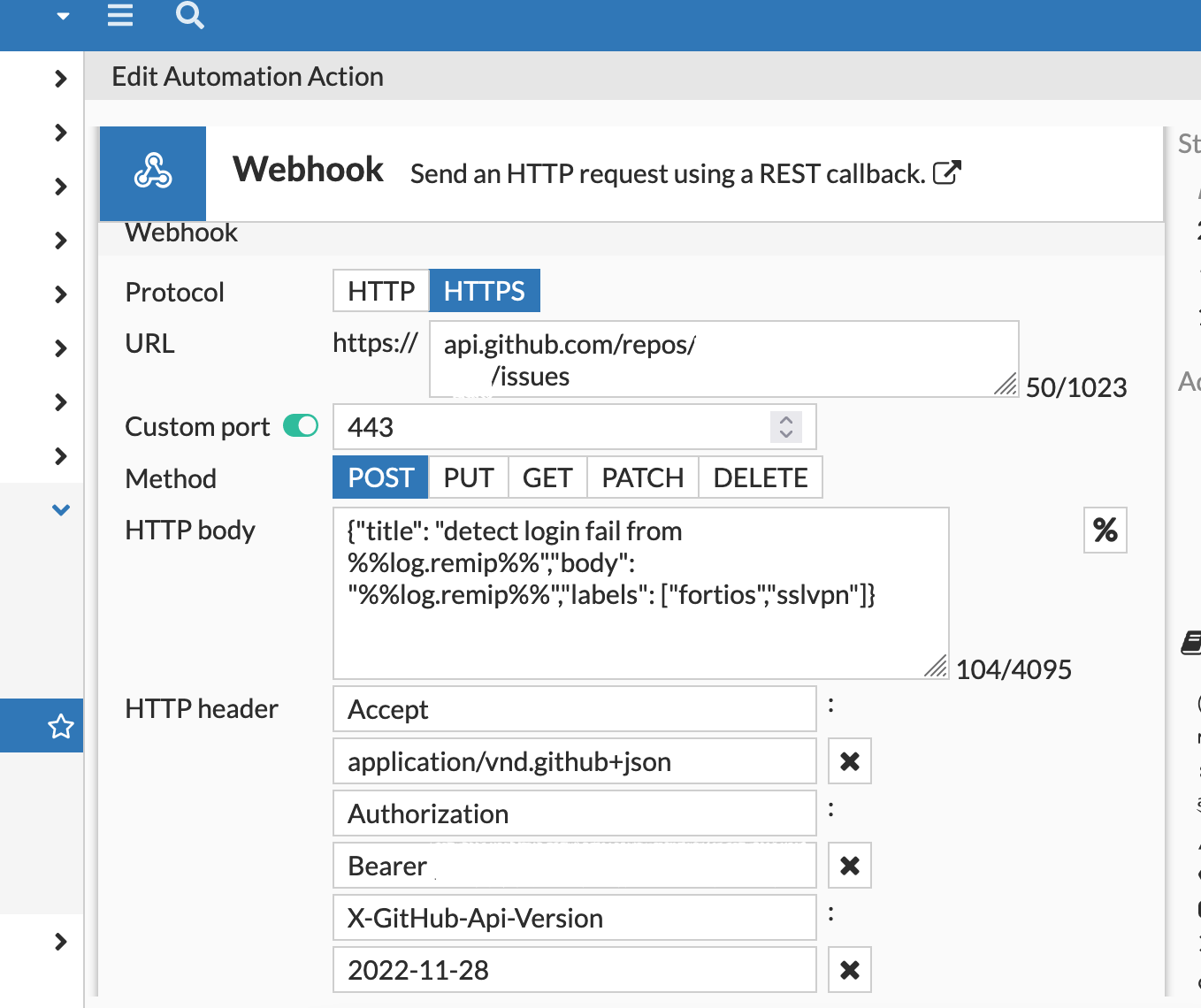The width and height of the screenshot is (1201, 1008).
Task: Open the top-left dropdown caret
Action: pos(61,15)
